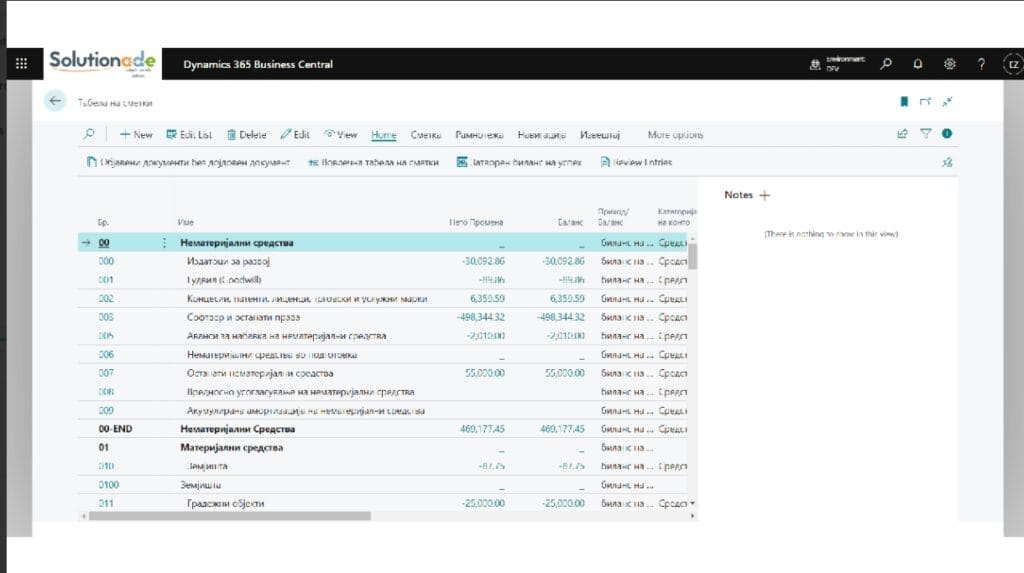
Task: Search the list with magnifier icon
Action: [x=89, y=134]
